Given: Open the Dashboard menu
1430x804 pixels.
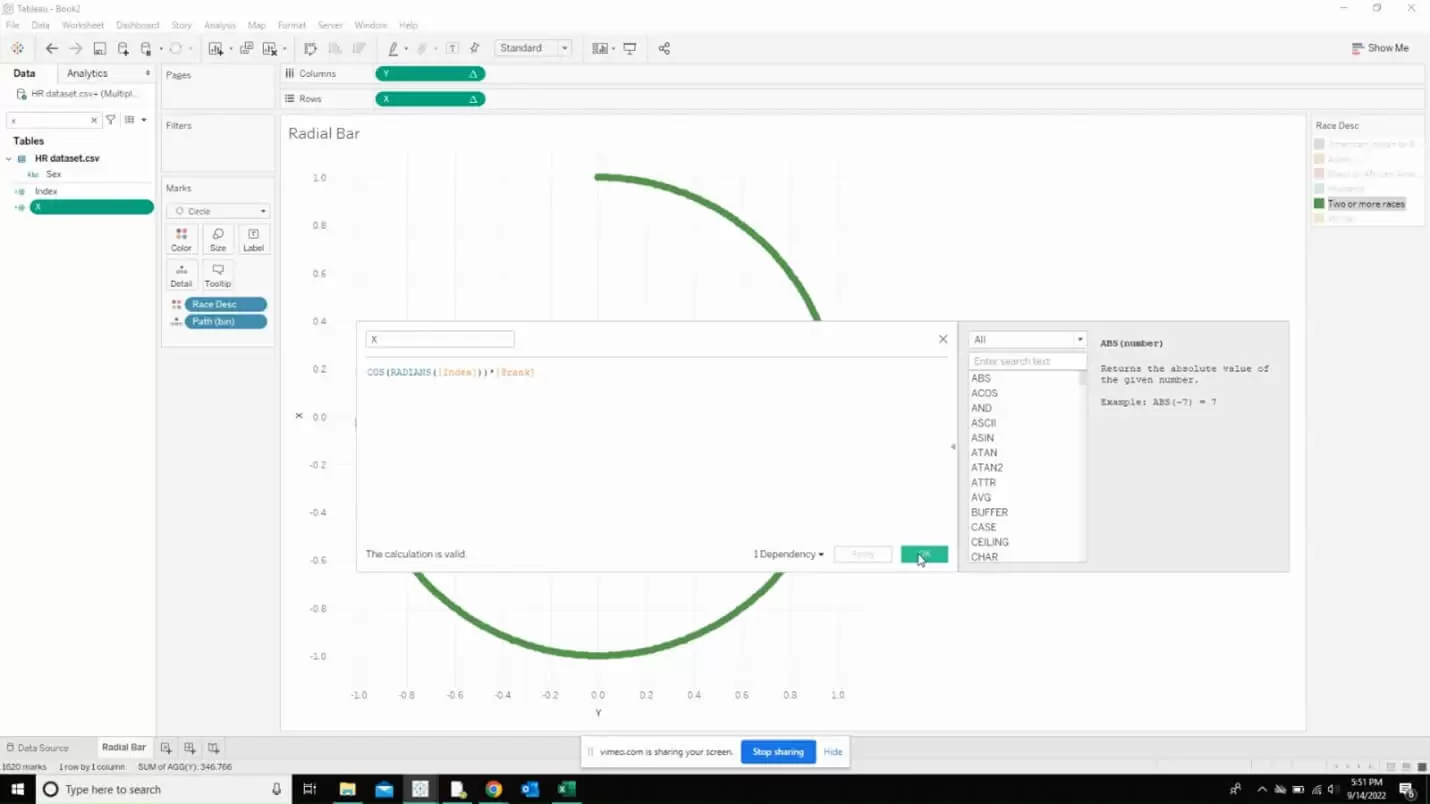Looking at the screenshot, I should pyautogui.click(x=137, y=25).
